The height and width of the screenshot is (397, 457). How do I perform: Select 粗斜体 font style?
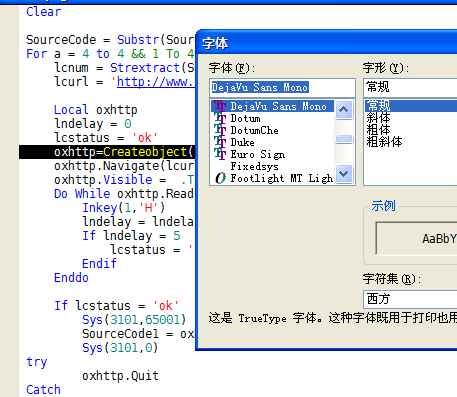(x=384, y=142)
